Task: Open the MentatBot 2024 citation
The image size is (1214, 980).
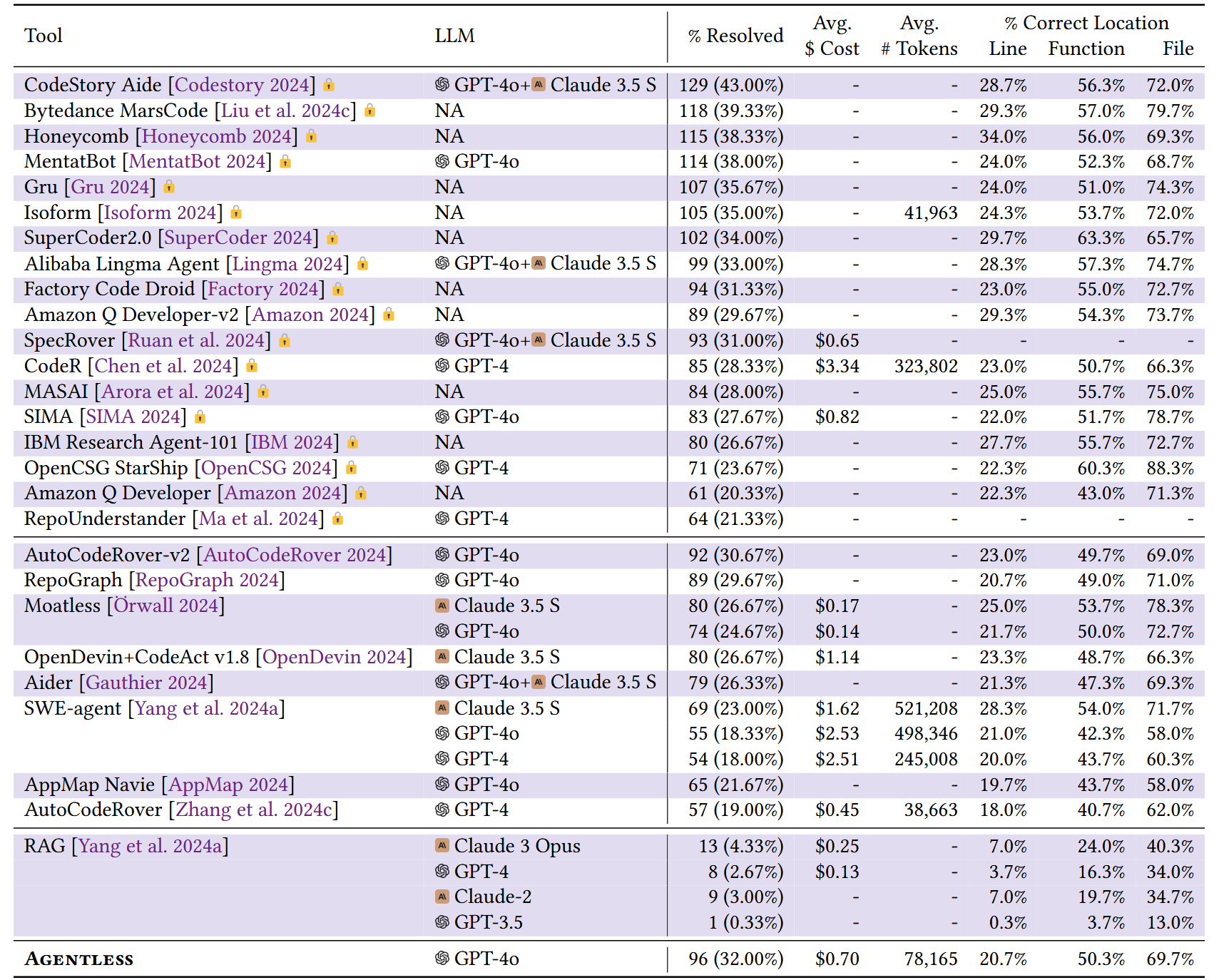Action: pos(197,162)
